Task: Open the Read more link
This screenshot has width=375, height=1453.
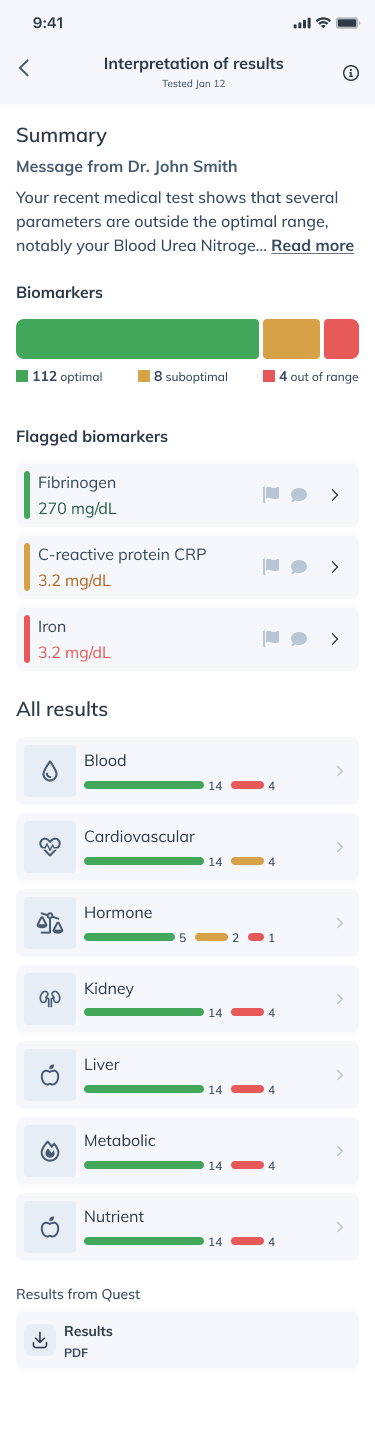Action: click(312, 246)
